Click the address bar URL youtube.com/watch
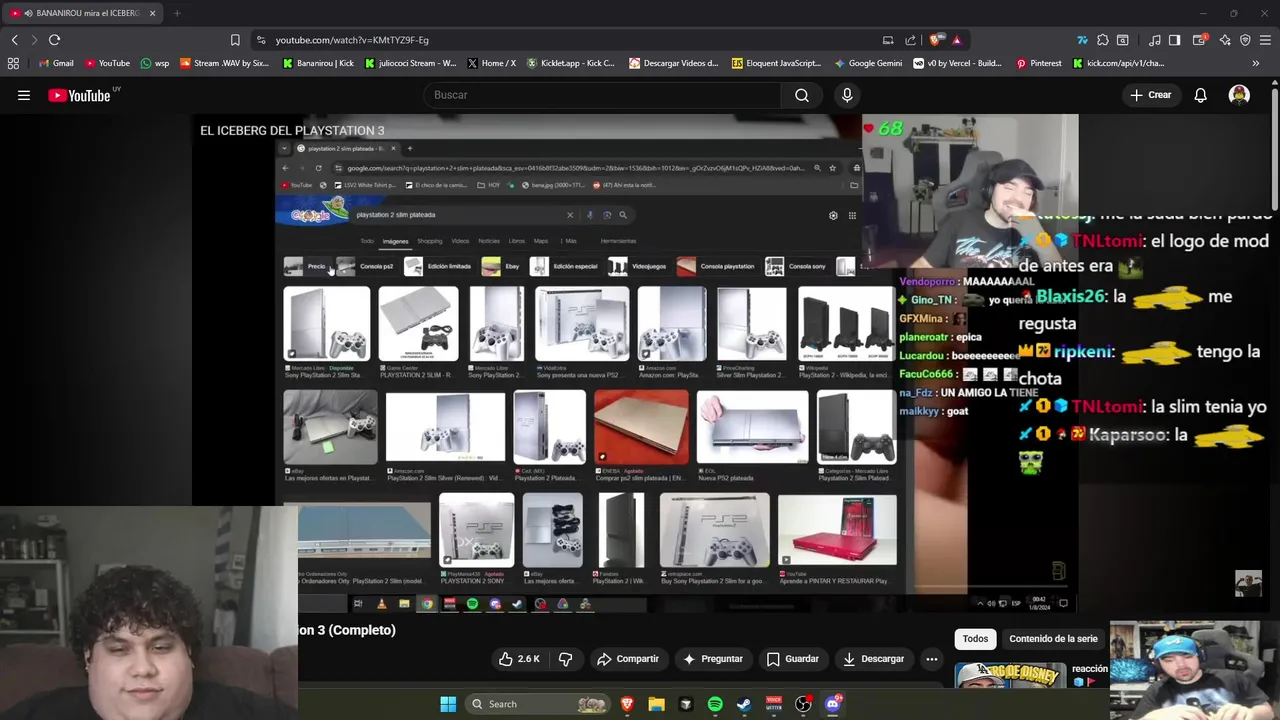The image size is (1280, 720). coord(352,40)
